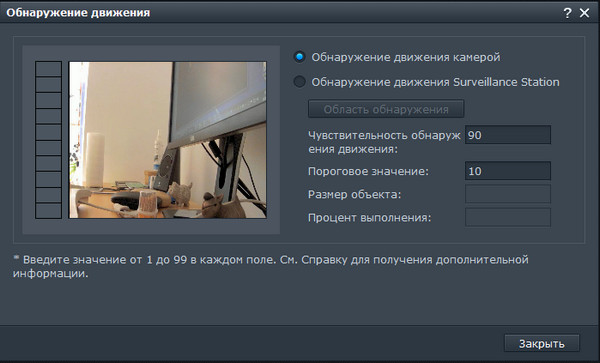The width and height of the screenshot is (600, 363).
Task: Click the white candle in camera preview
Action: 95,160
